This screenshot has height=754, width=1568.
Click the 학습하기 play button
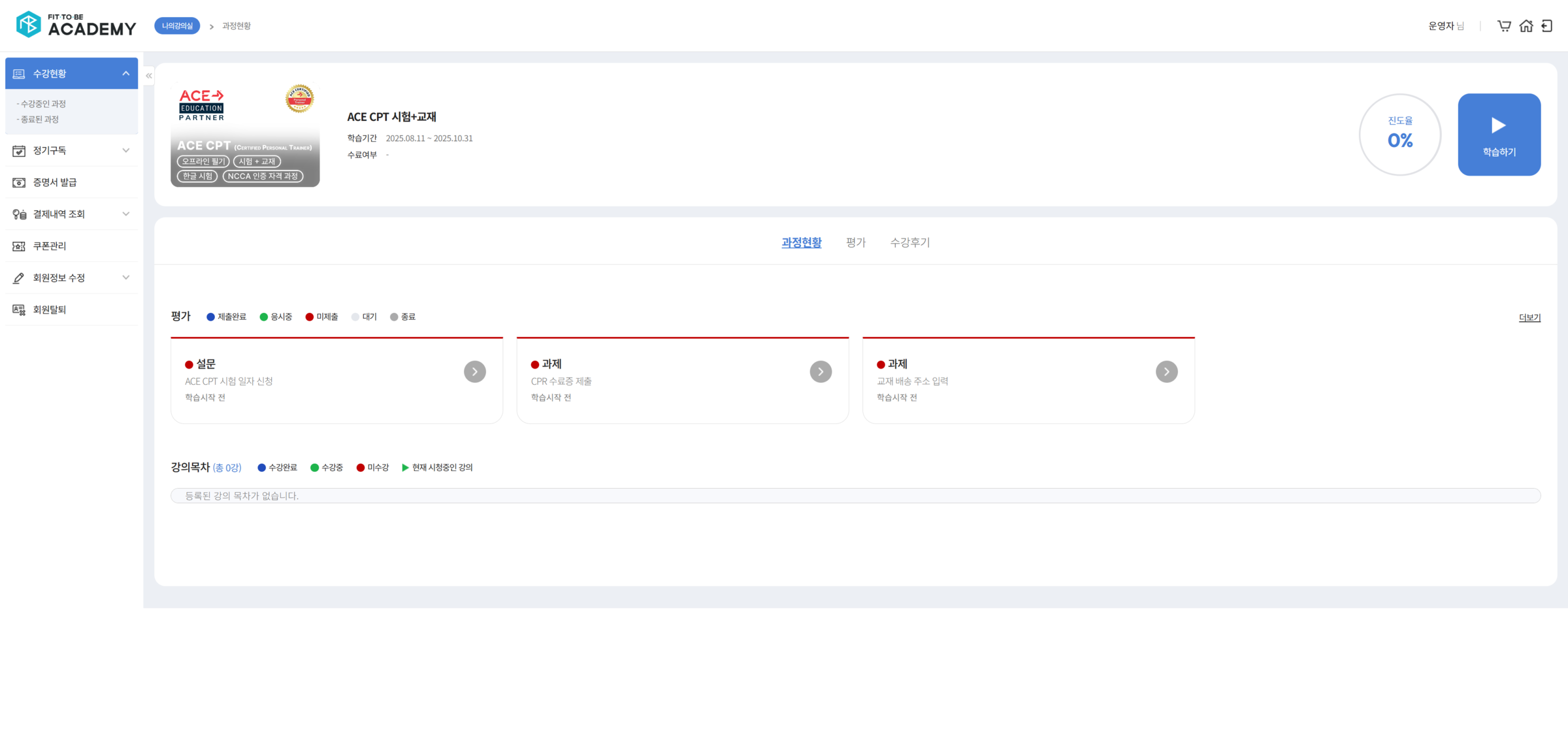(1499, 135)
